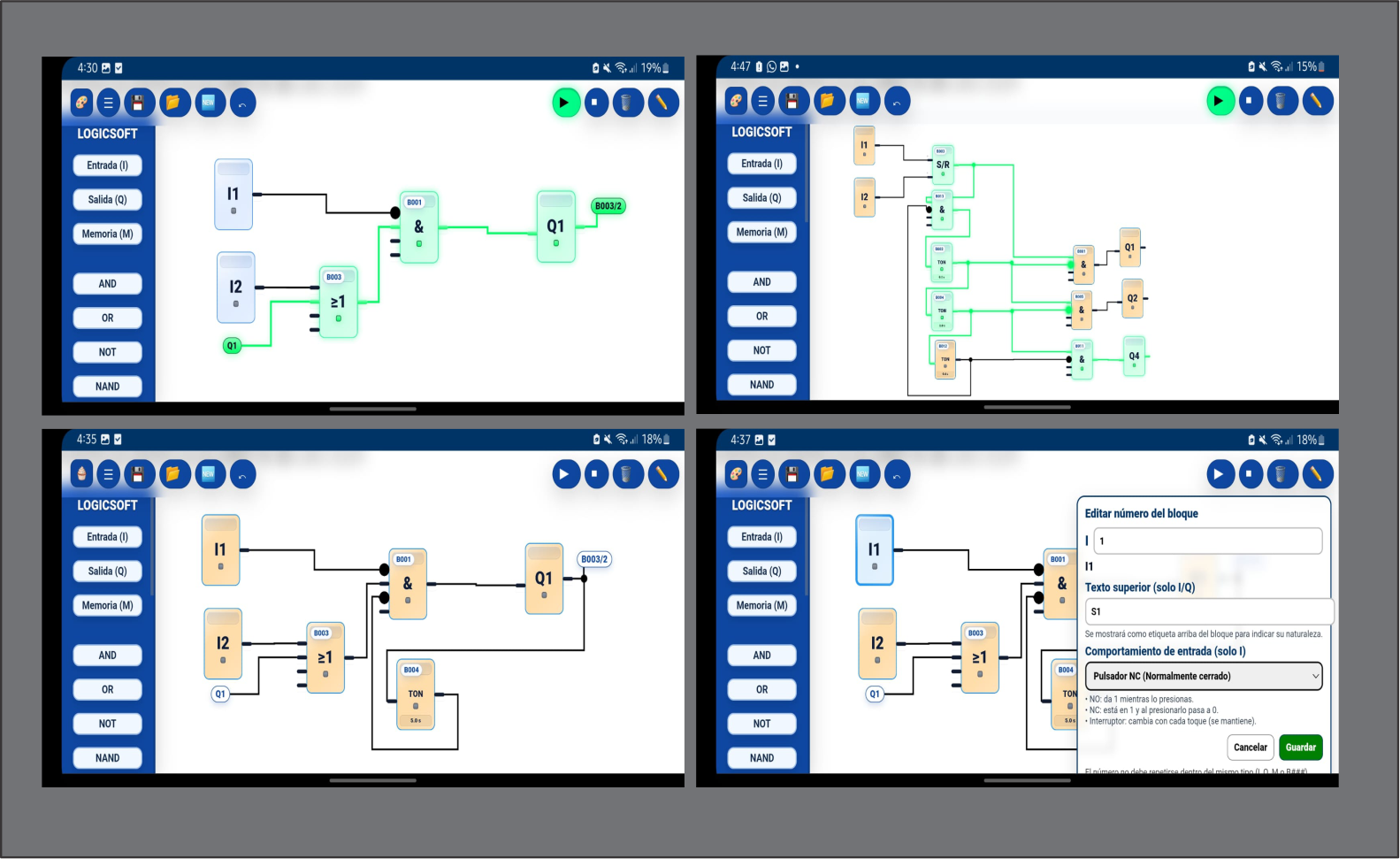Open hamburger menu in 4:47 screenshot
The height and width of the screenshot is (859, 1400).
tap(762, 101)
